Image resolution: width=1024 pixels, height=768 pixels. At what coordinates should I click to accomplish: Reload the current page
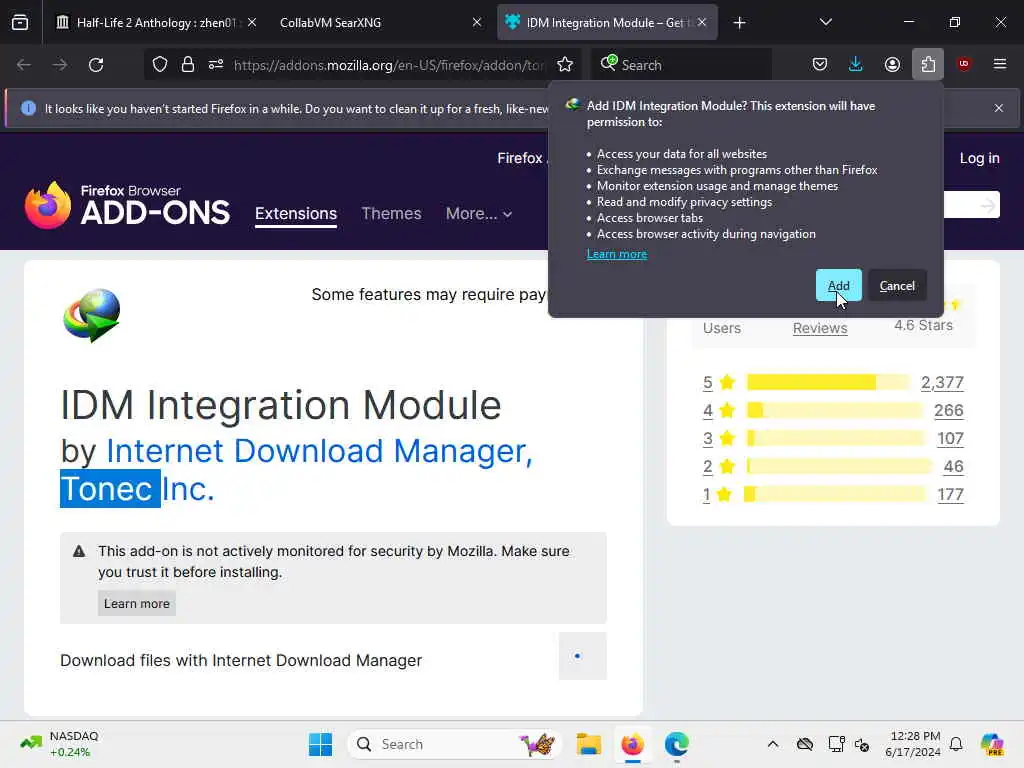pyautogui.click(x=96, y=65)
